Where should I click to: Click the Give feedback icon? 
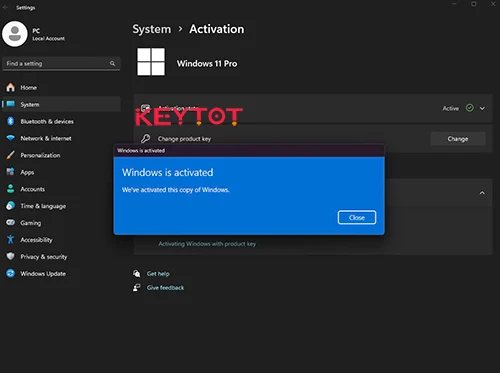137,287
